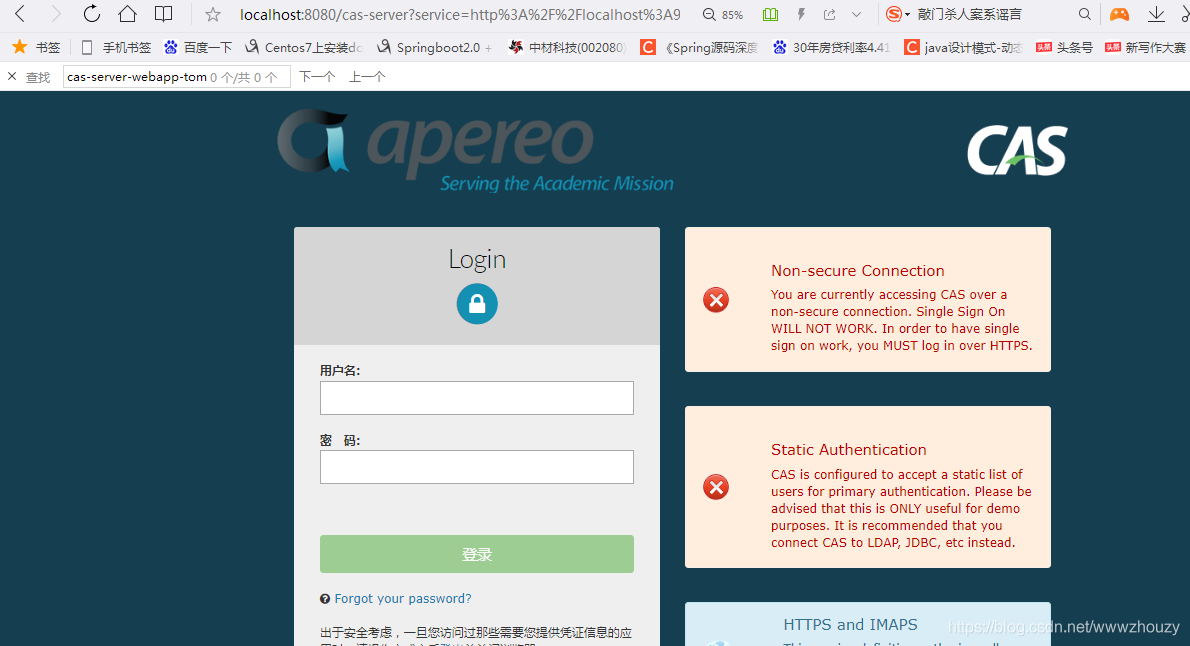Click the address bar URL field

click(x=460, y=14)
